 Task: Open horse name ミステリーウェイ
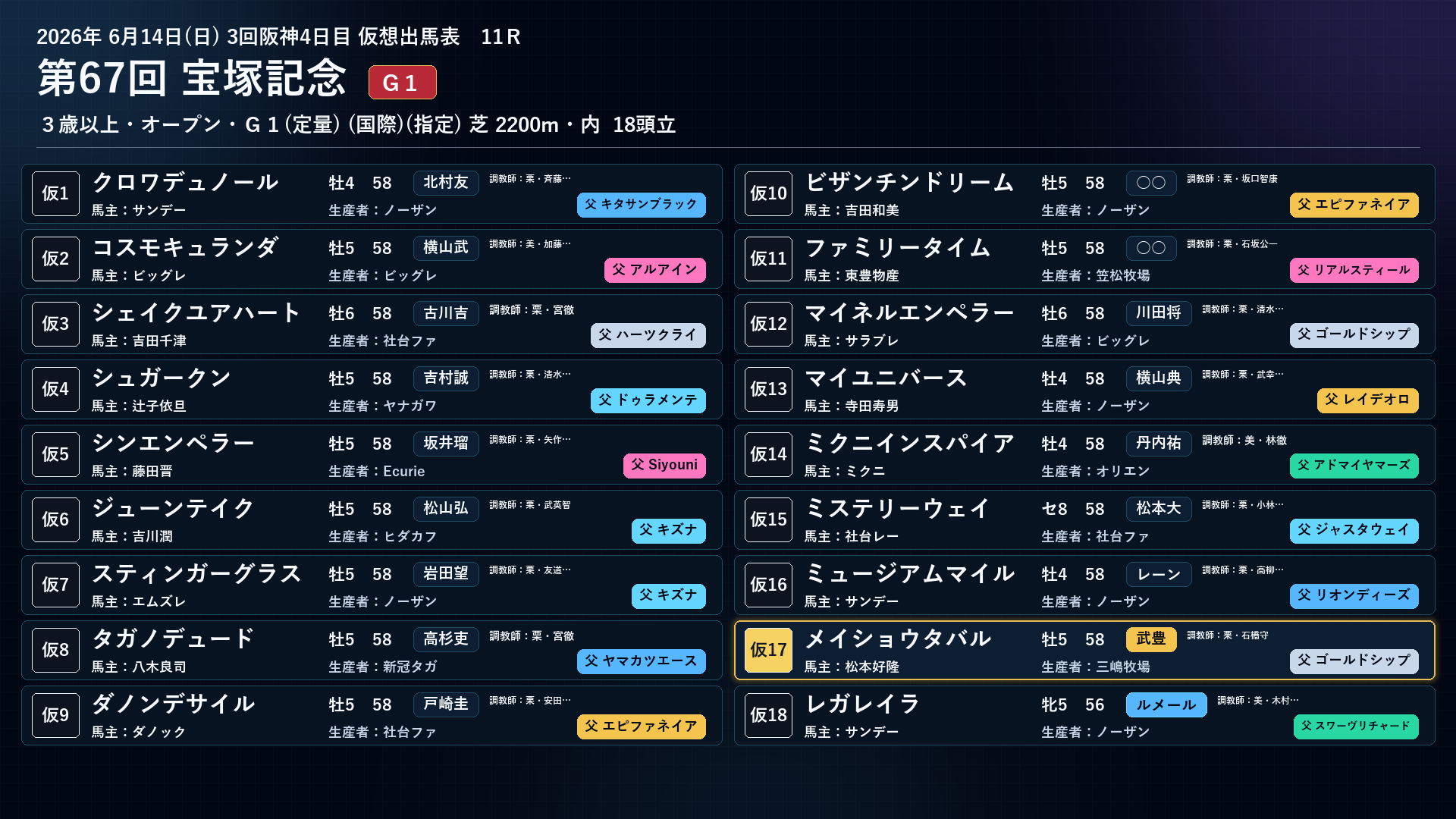pyautogui.click(x=898, y=508)
